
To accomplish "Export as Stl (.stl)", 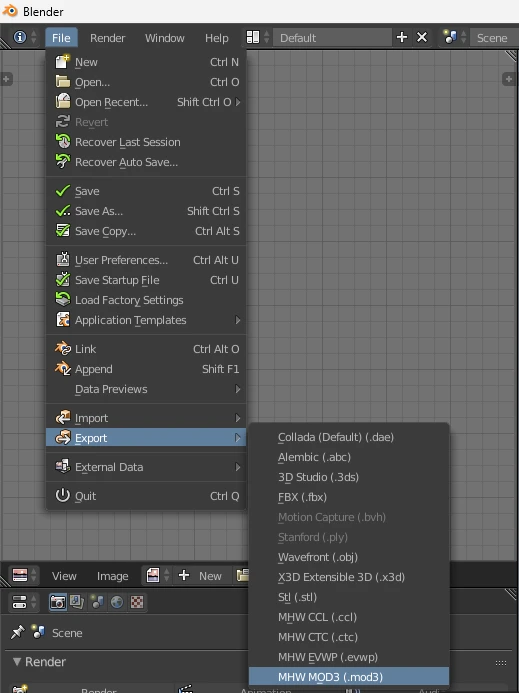I will pyautogui.click(x=349, y=597).
